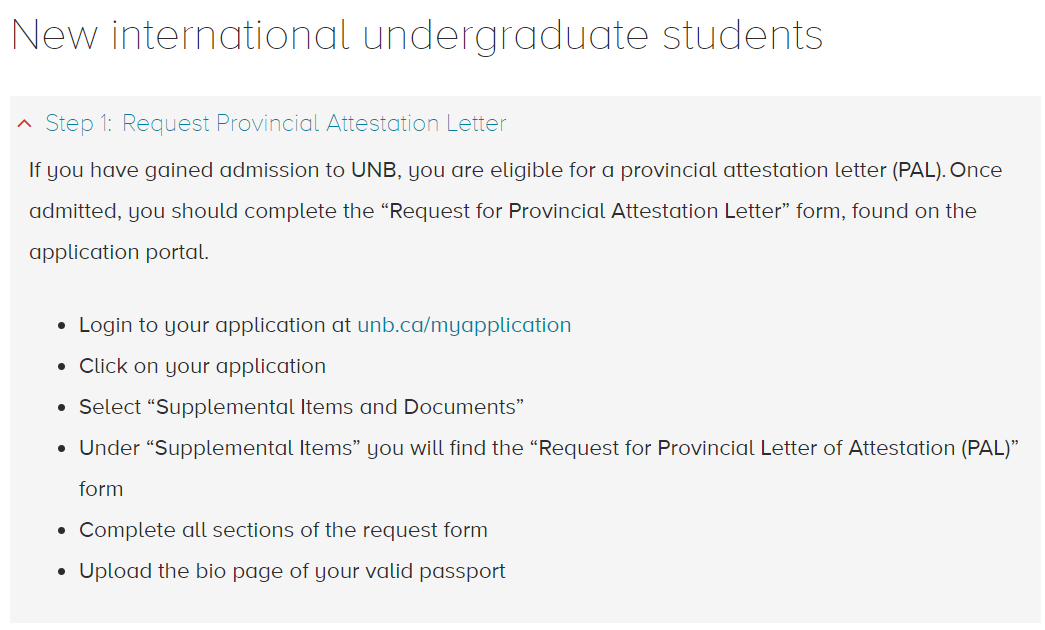Viewport: 1045px width, 630px height.
Task: Click 'Complete all sections of the request form'
Action: coord(283,530)
